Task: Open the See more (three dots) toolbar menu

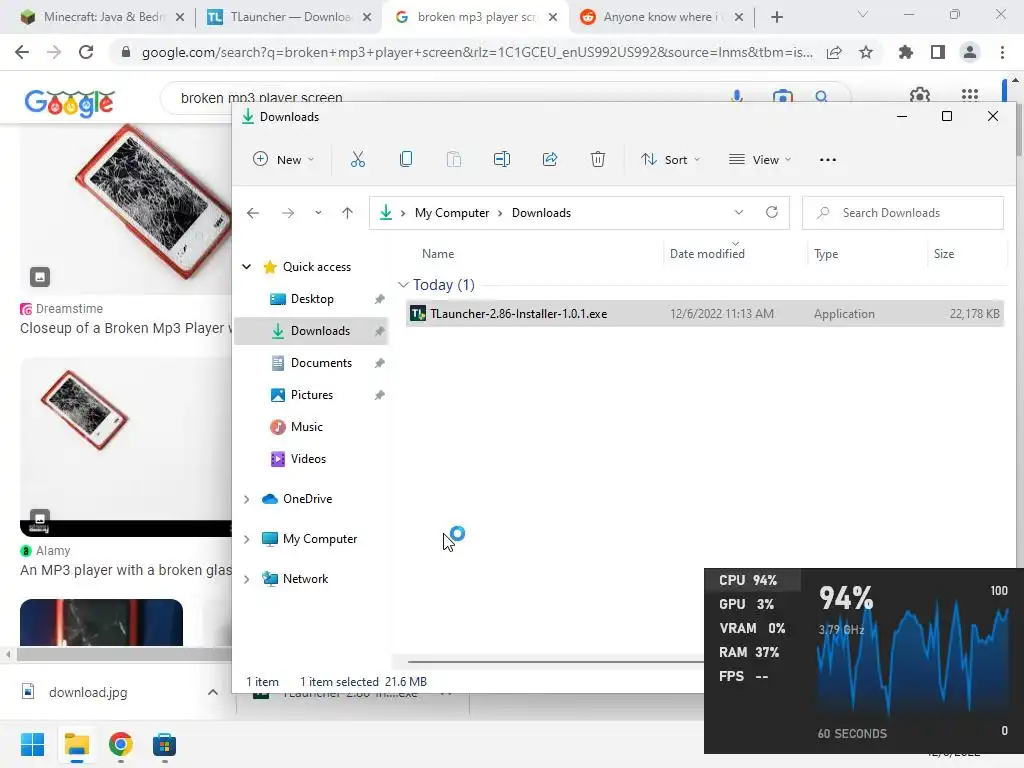Action: click(827, 159)
